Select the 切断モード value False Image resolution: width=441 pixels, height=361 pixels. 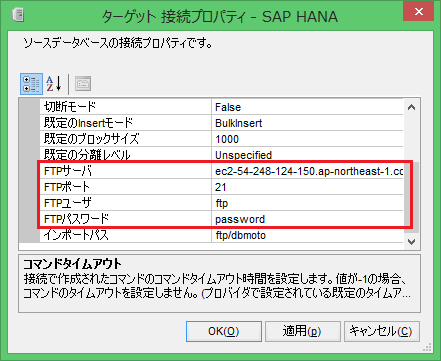(x=307, y=107)
